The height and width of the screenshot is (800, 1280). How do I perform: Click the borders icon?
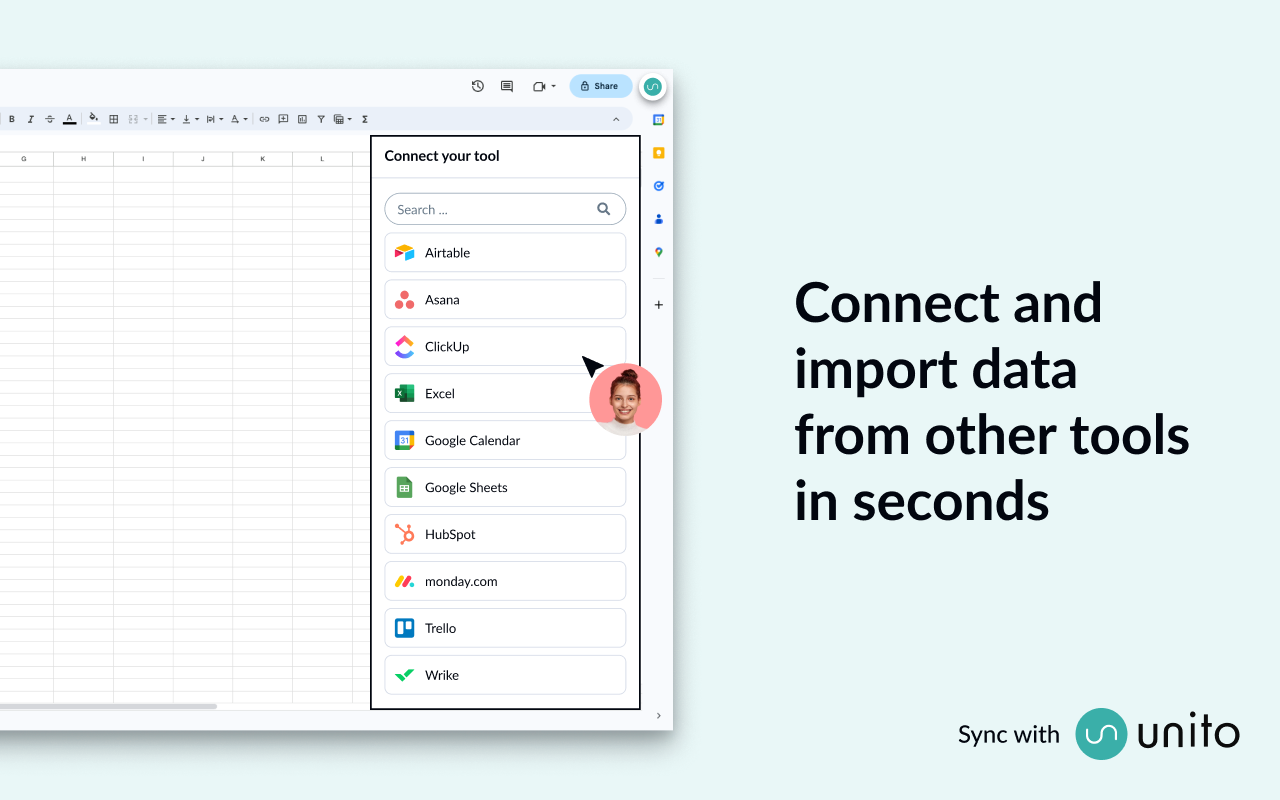[114, 119]
